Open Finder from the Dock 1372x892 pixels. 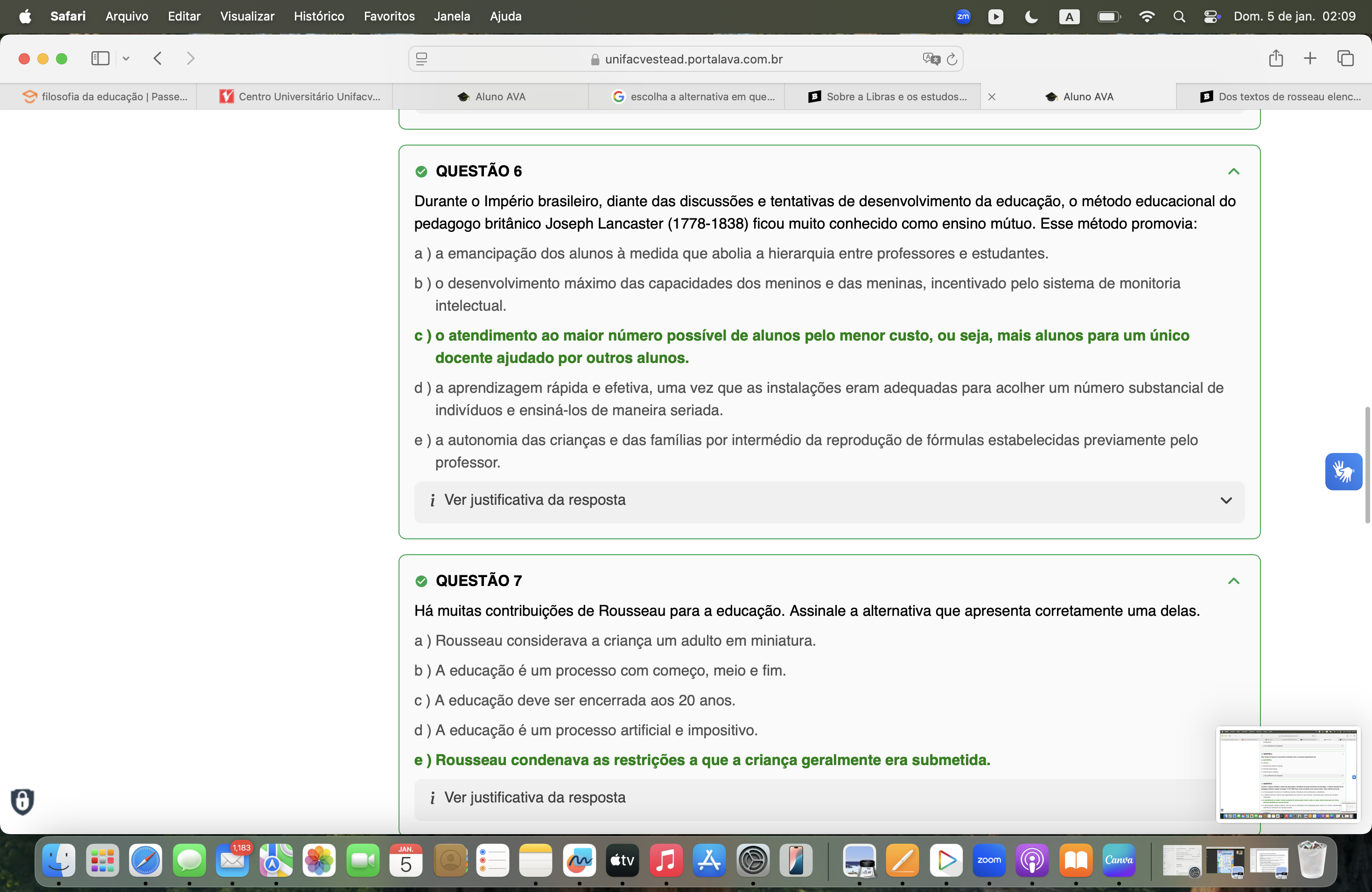59,861
